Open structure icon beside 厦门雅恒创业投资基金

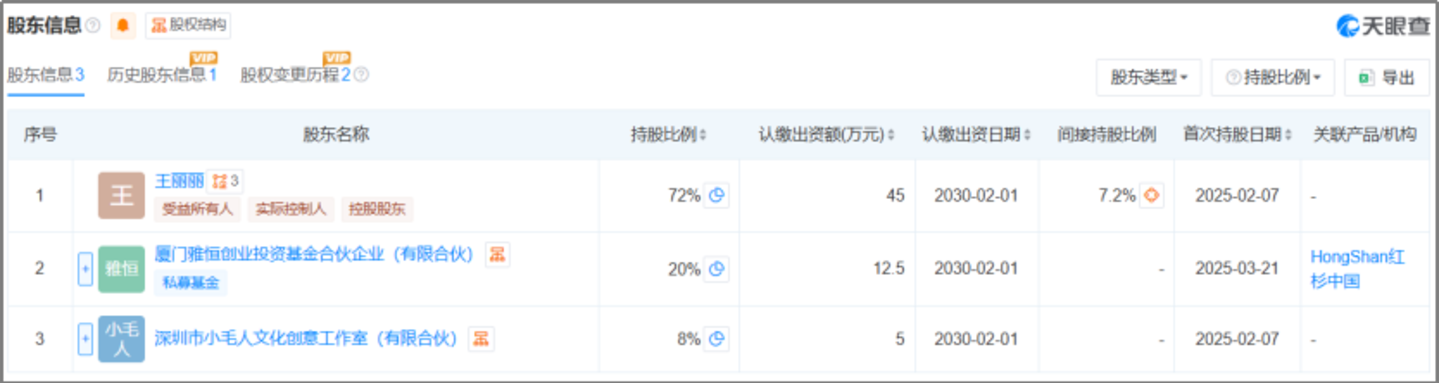pos(497,255)
